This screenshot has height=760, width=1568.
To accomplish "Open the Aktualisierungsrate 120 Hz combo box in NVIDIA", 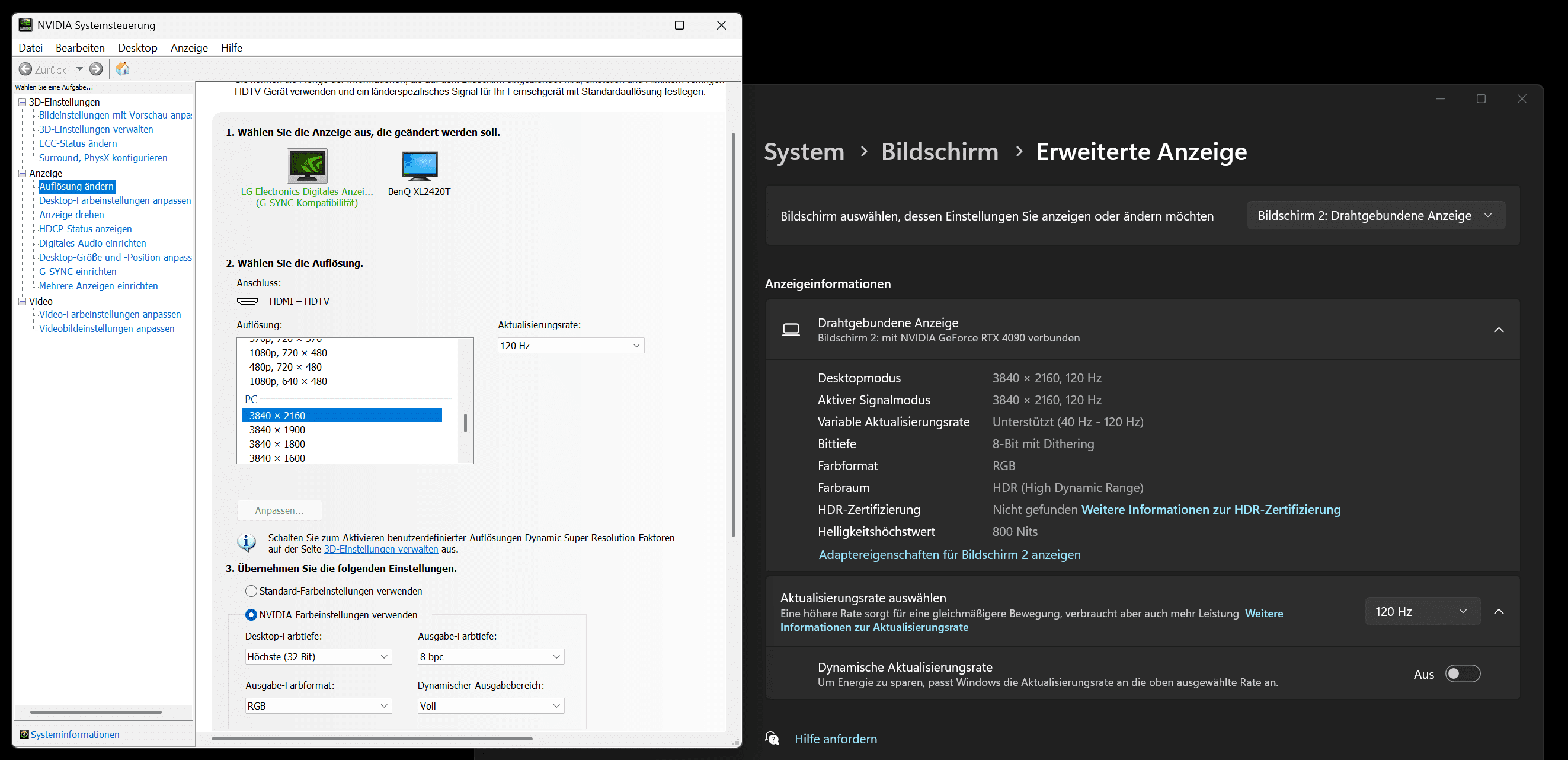I will pyautogui.click(x=571, y=345).
